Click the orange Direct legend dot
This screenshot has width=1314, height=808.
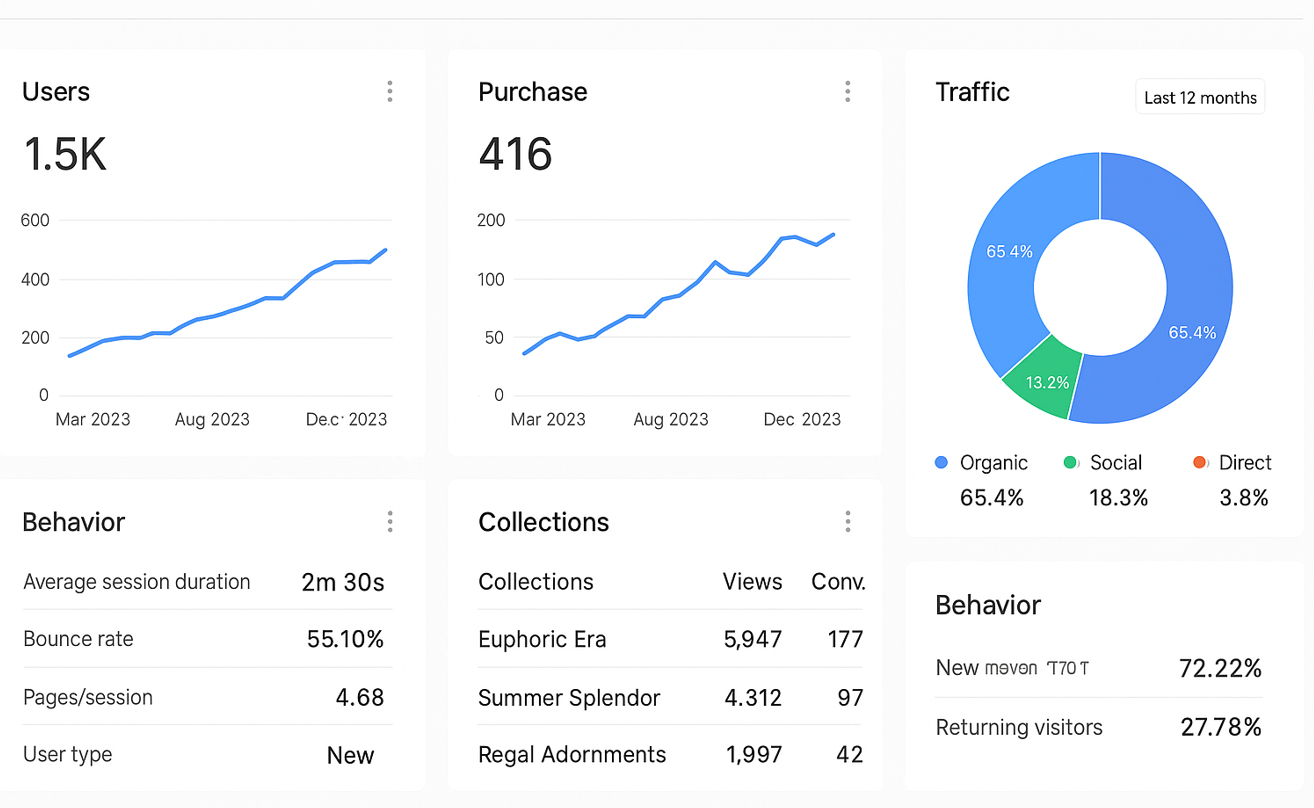1200,463
